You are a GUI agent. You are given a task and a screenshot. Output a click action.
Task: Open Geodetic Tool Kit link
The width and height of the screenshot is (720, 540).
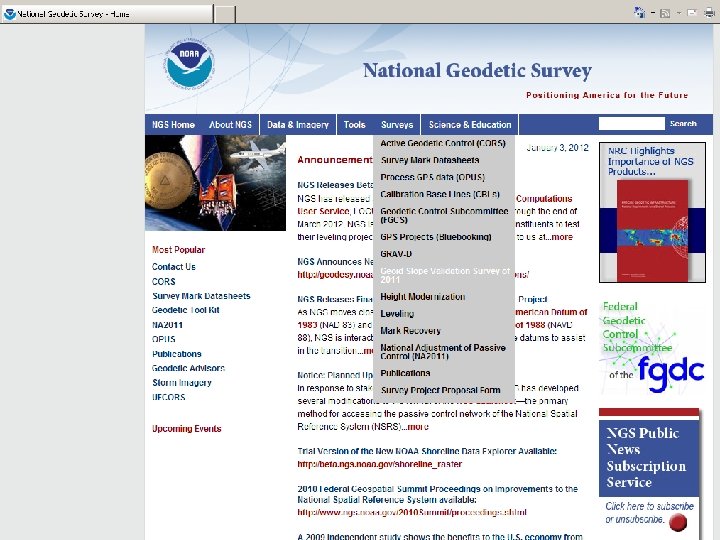click(186, 310)
